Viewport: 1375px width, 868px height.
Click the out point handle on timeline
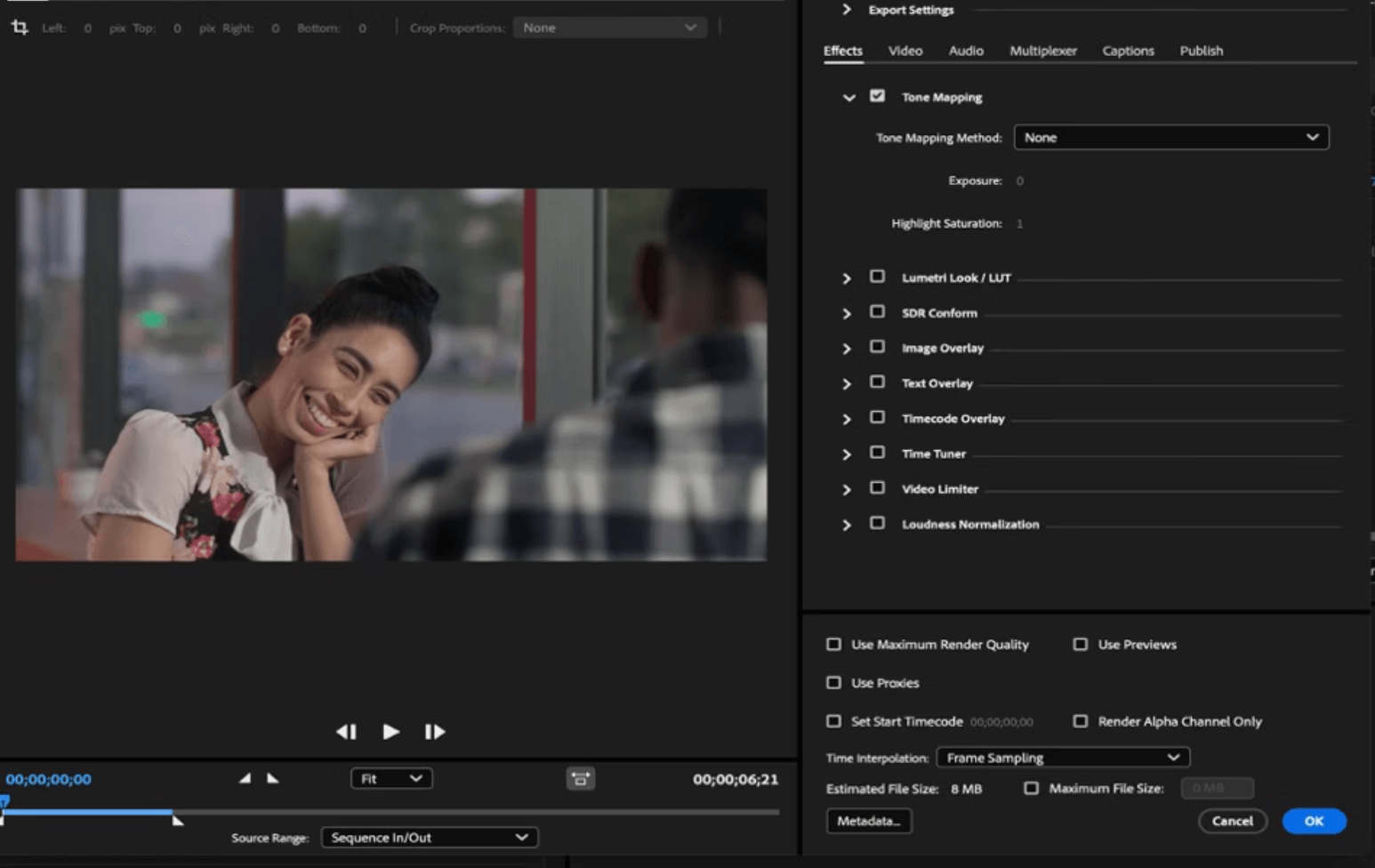pos(177,820)
